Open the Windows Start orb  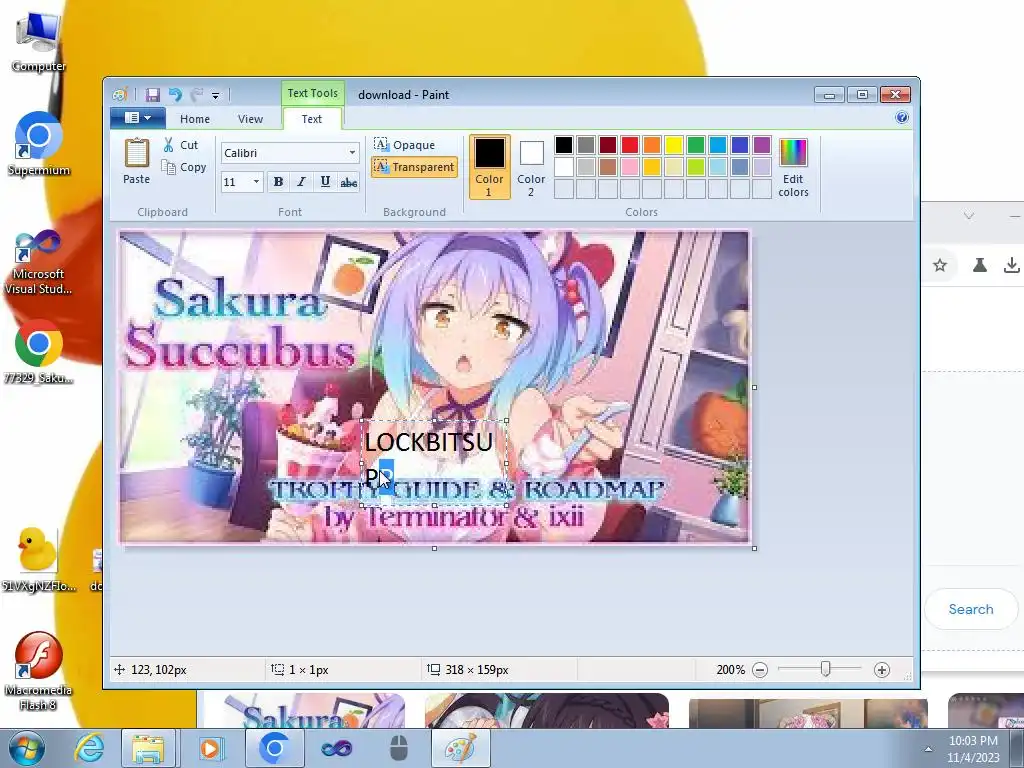[x=27, y=748]
